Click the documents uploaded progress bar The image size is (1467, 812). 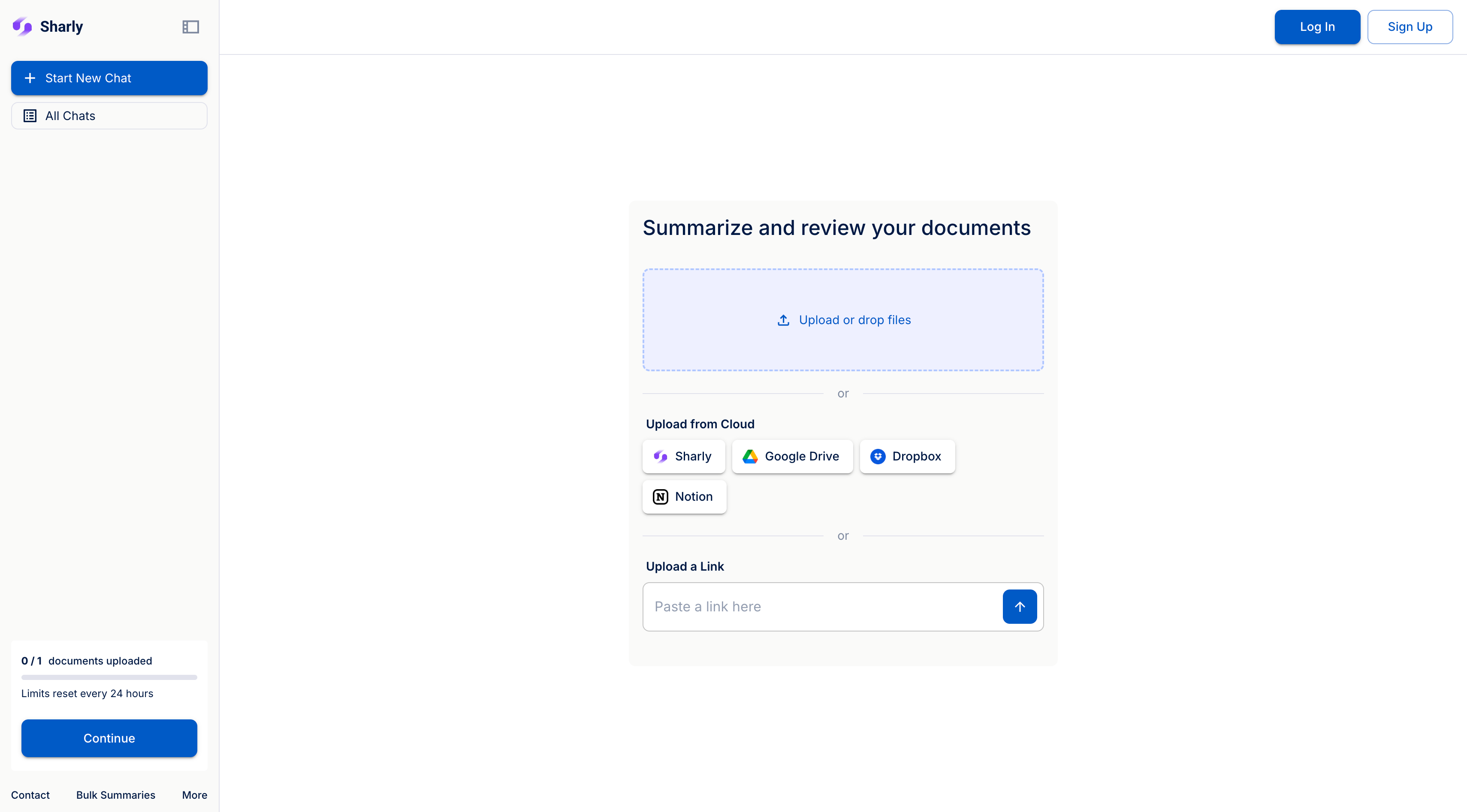[109, 677]
